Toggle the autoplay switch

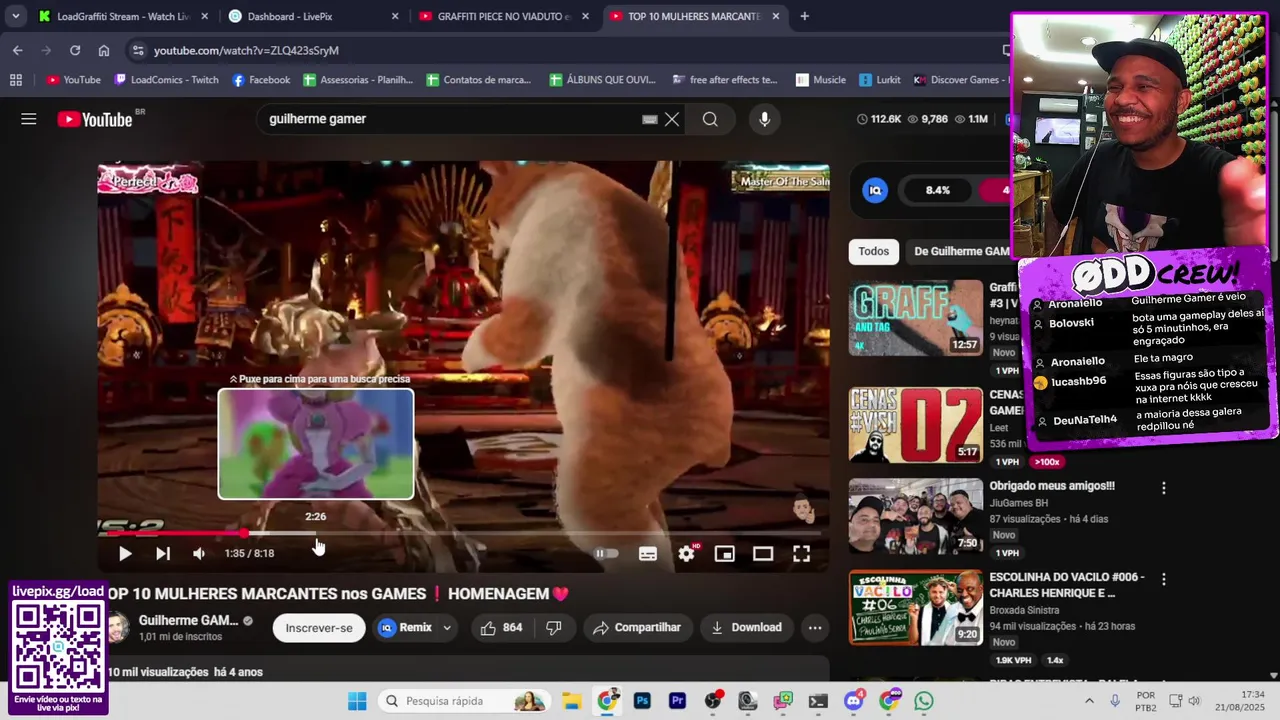tap(607, 553)
